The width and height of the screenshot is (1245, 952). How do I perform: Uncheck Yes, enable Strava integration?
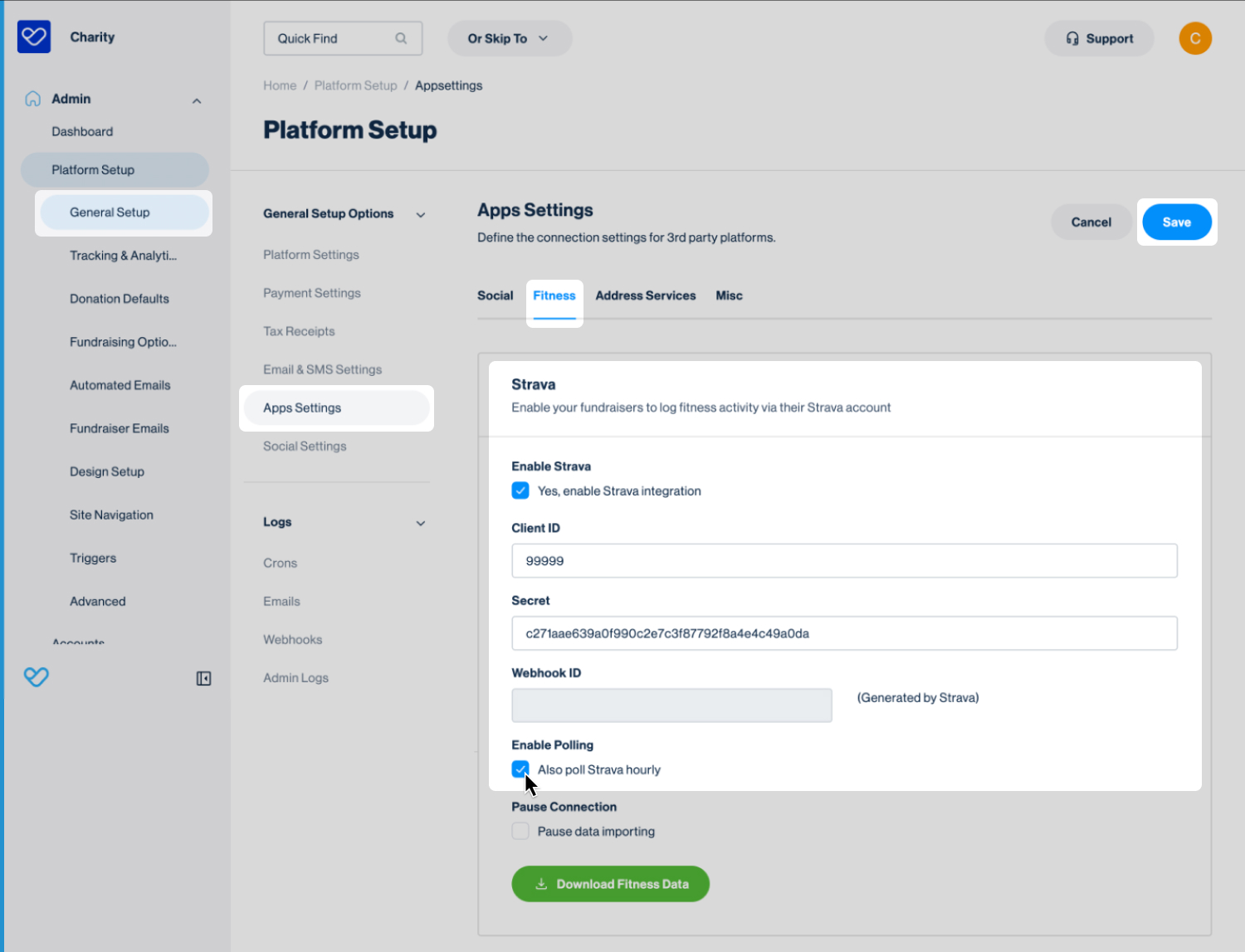tap(520, 491)
